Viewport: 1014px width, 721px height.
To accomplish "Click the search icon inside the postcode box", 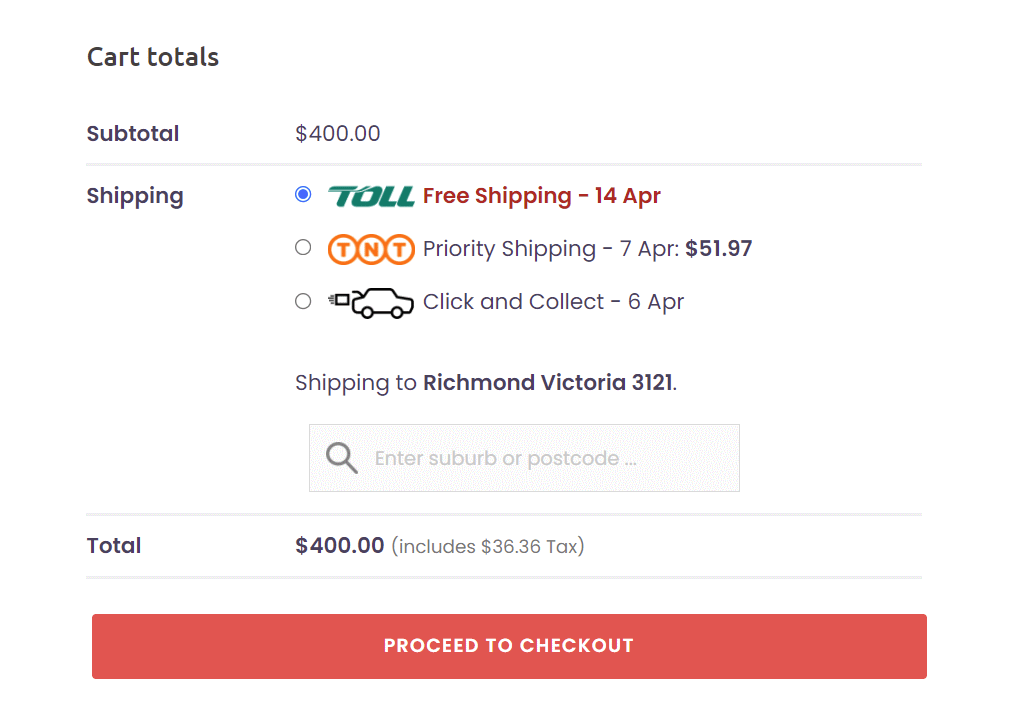I will click(x=341, y=457).
